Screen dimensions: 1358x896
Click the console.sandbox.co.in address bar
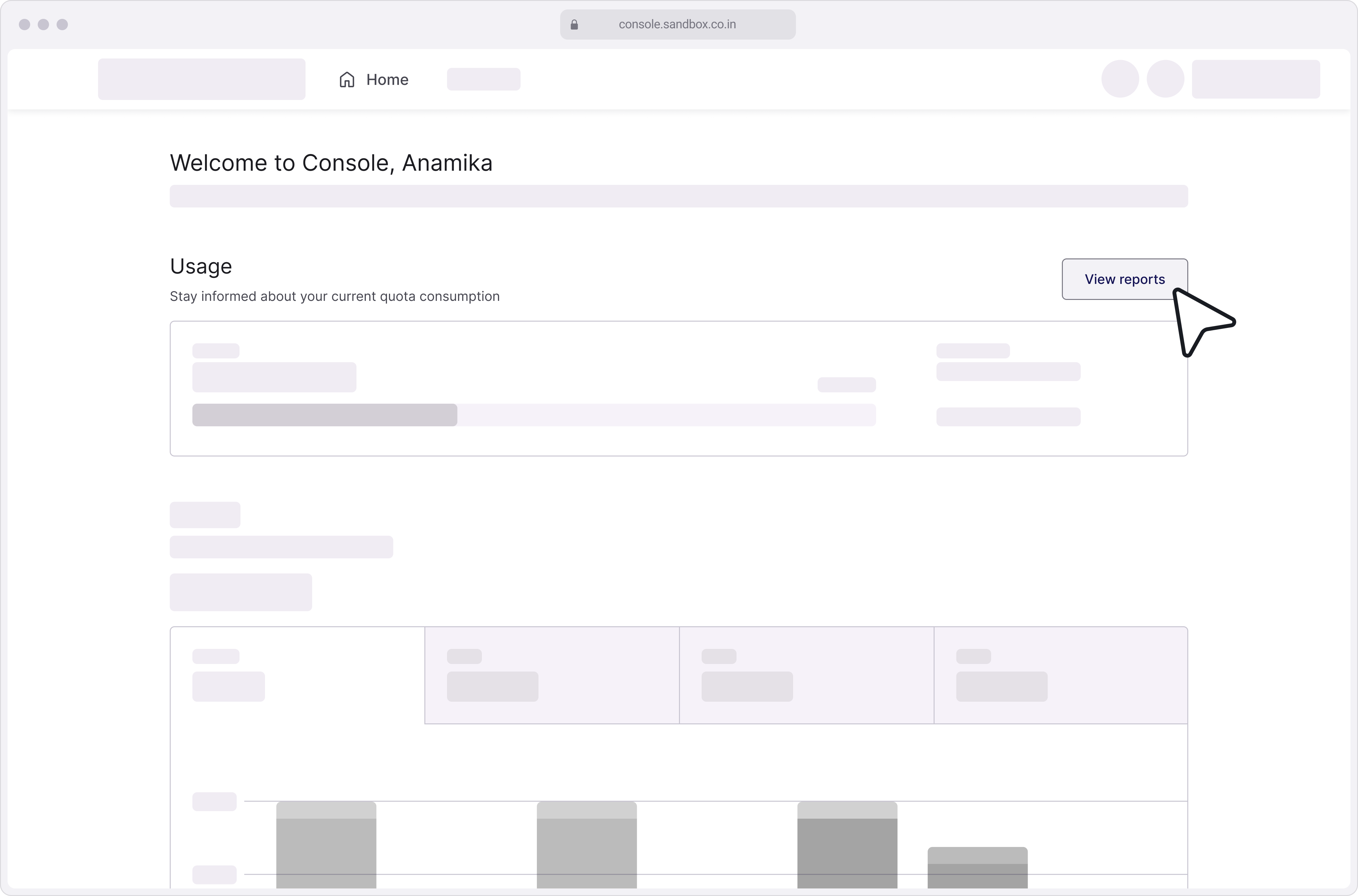point(677,25)
